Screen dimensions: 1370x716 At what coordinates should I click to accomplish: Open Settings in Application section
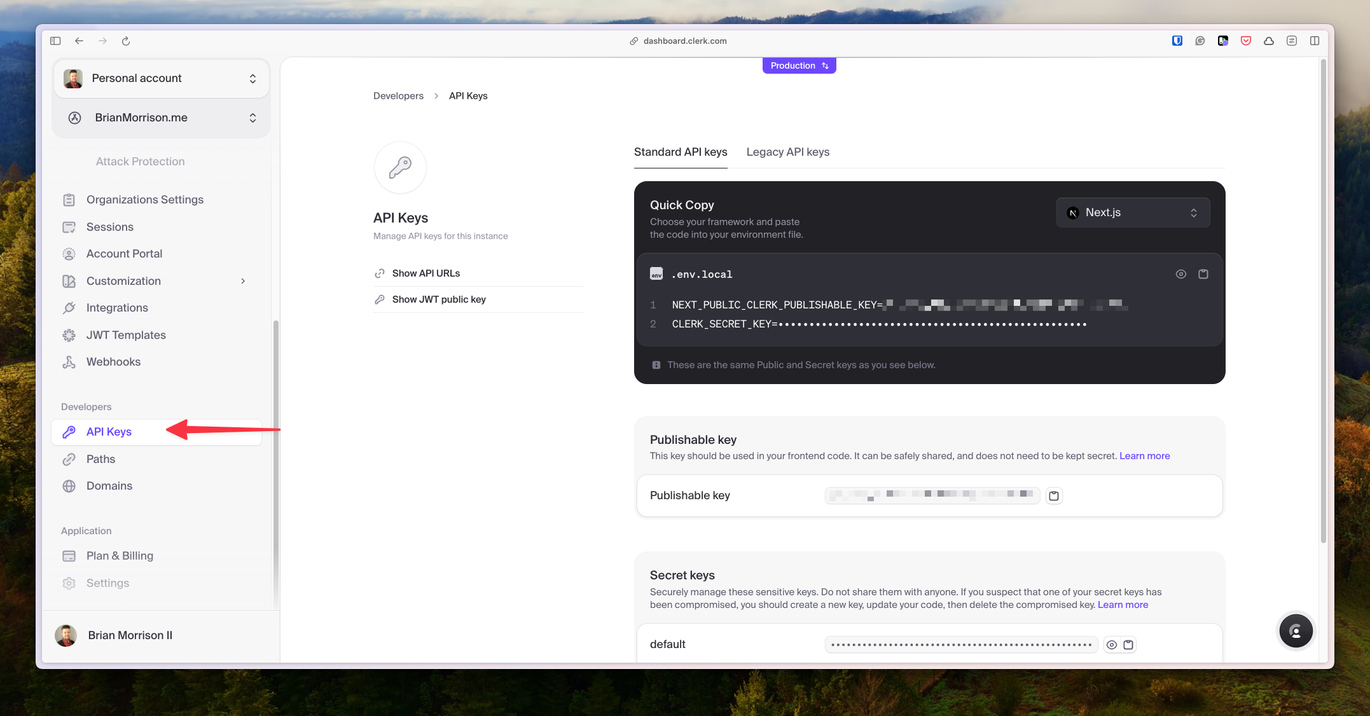107,583
